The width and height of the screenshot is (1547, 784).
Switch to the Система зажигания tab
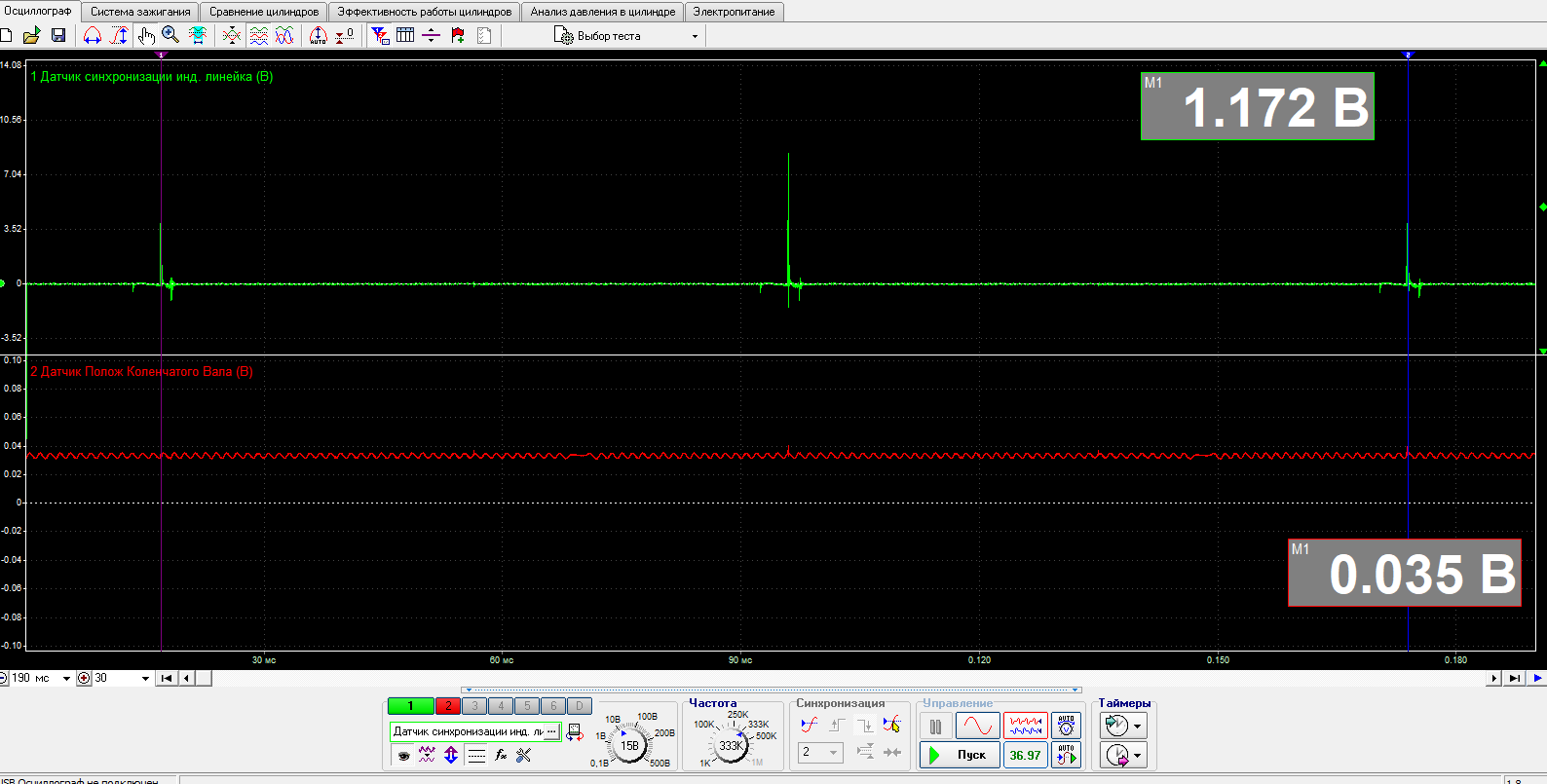click(140, 12)
